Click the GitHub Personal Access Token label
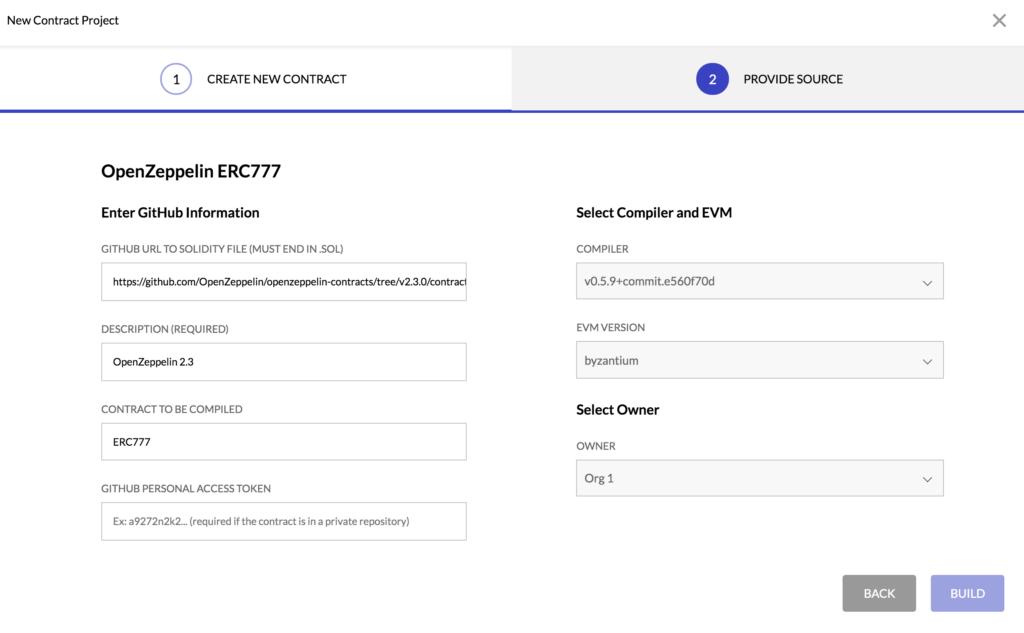 point(186,489)
